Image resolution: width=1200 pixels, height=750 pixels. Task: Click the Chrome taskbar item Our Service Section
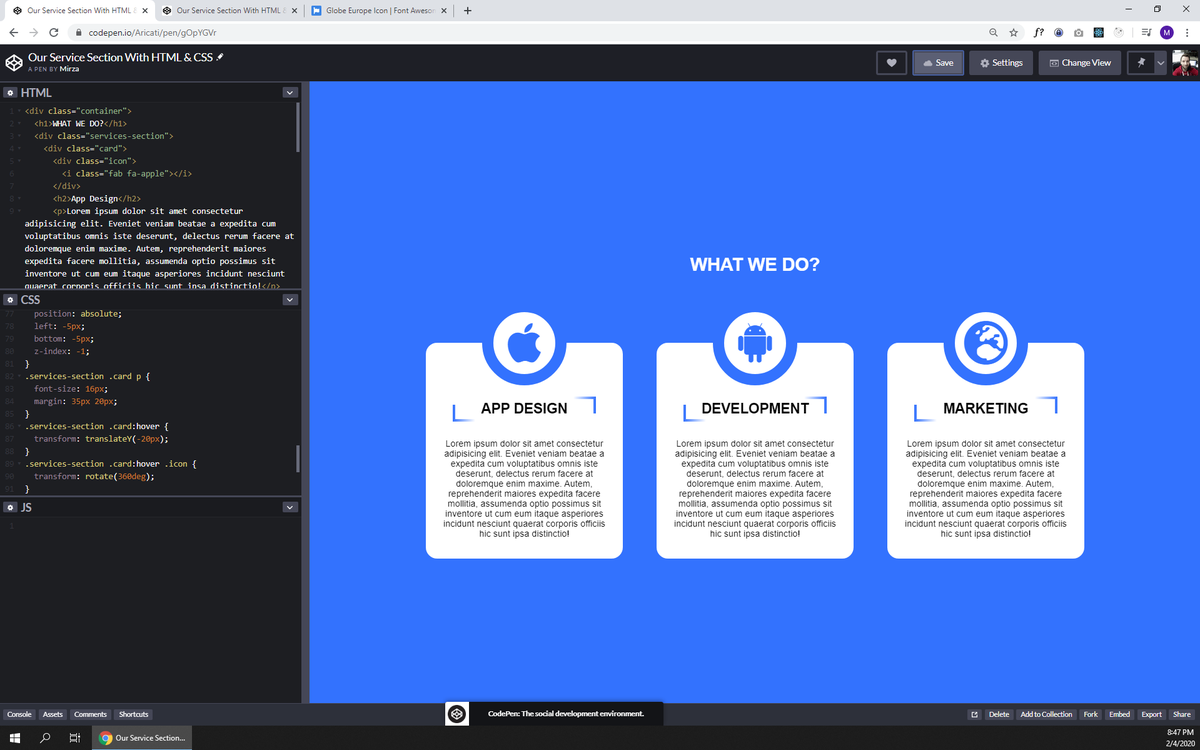143,738
